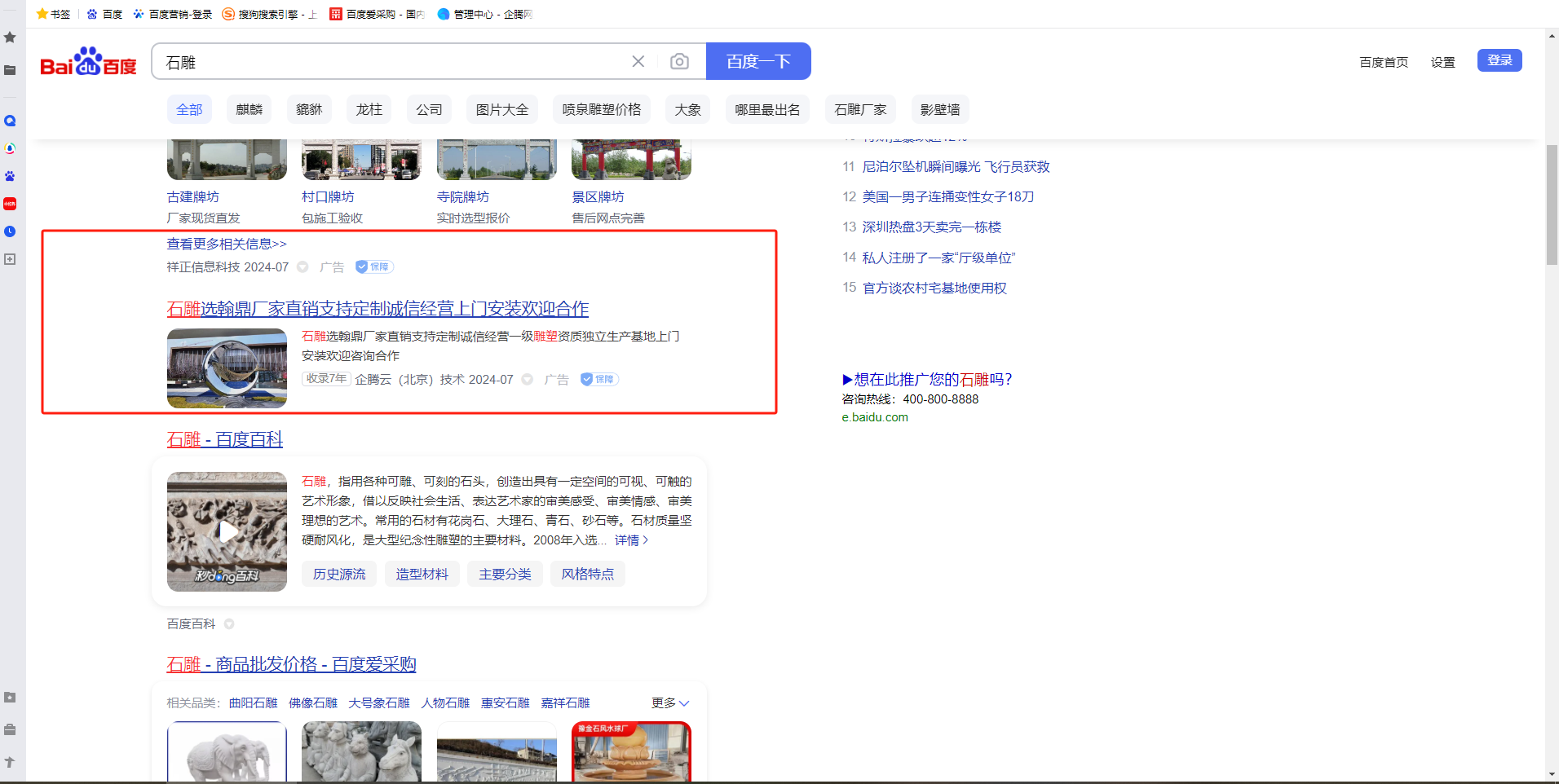
Task: Open the 百度 bookmark
Action: pos(104,14)
